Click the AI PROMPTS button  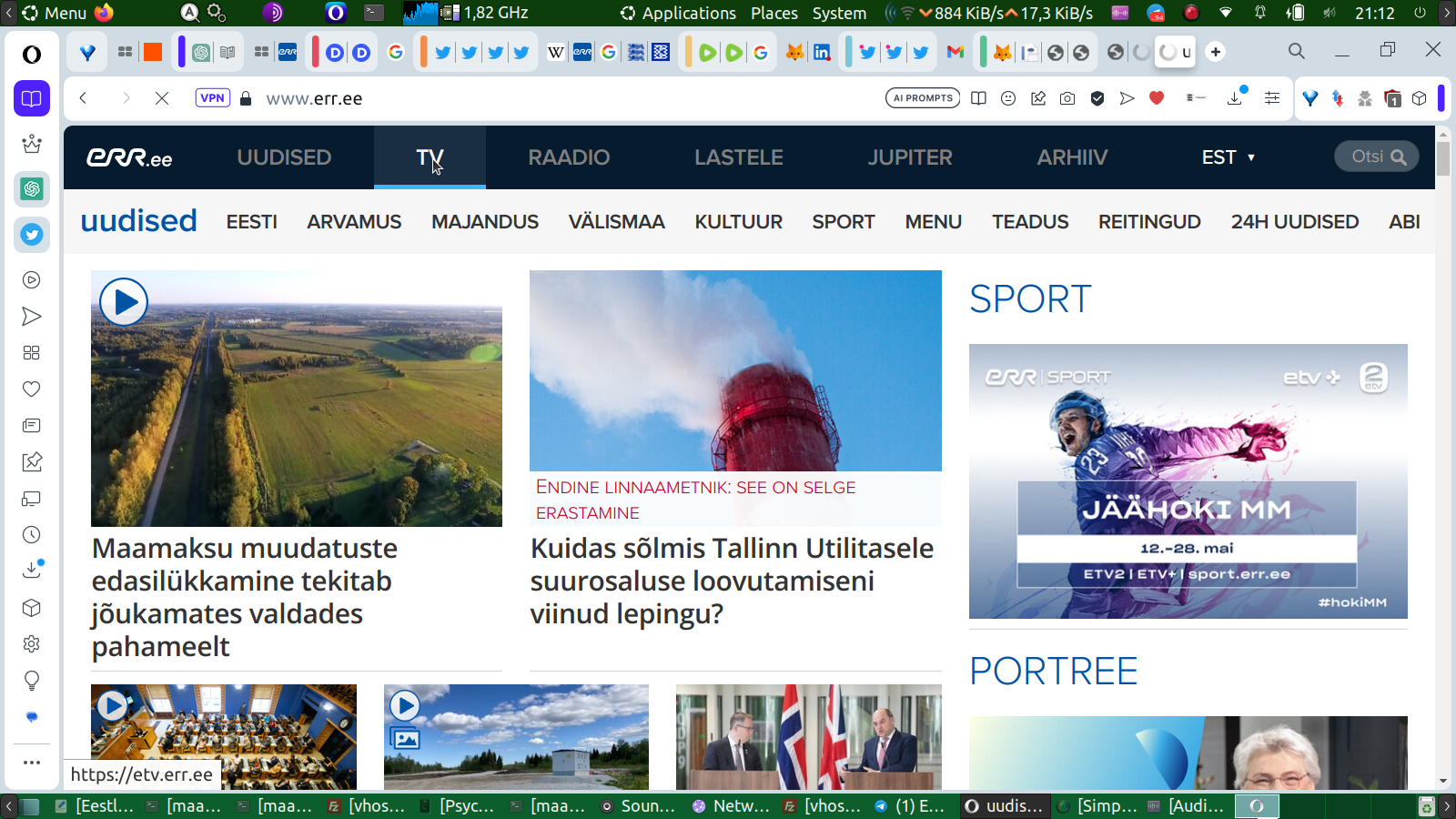click(923, 98)
